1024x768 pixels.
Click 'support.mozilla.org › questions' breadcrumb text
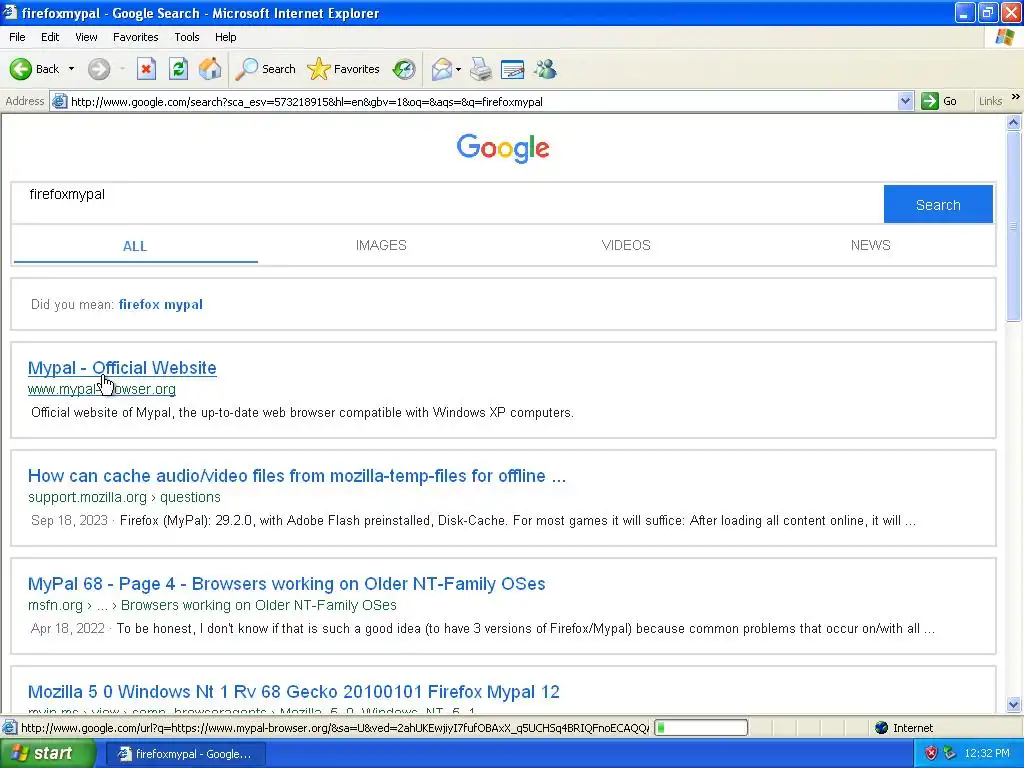[x=124, y=497]
